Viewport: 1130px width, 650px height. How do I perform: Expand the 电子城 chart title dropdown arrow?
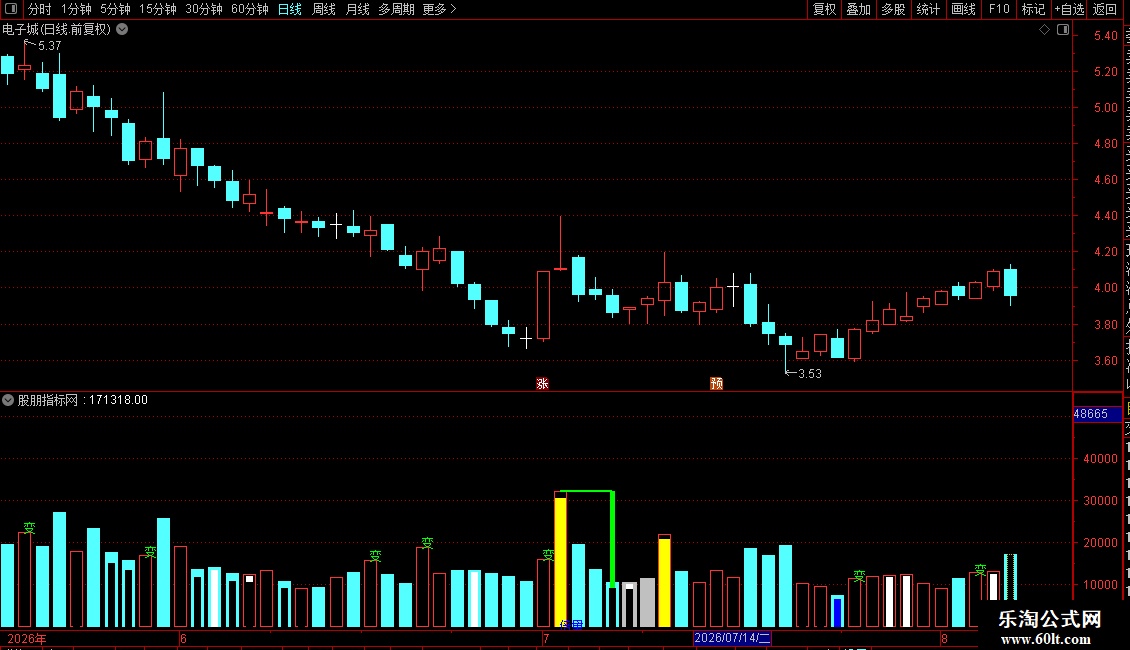coord(123,30)
